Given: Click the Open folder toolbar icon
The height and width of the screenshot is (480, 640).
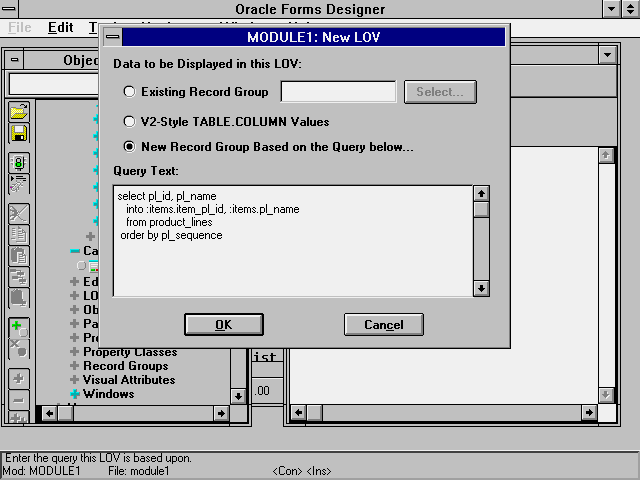Looking at the screenshot, I should (x=19, y=113).
